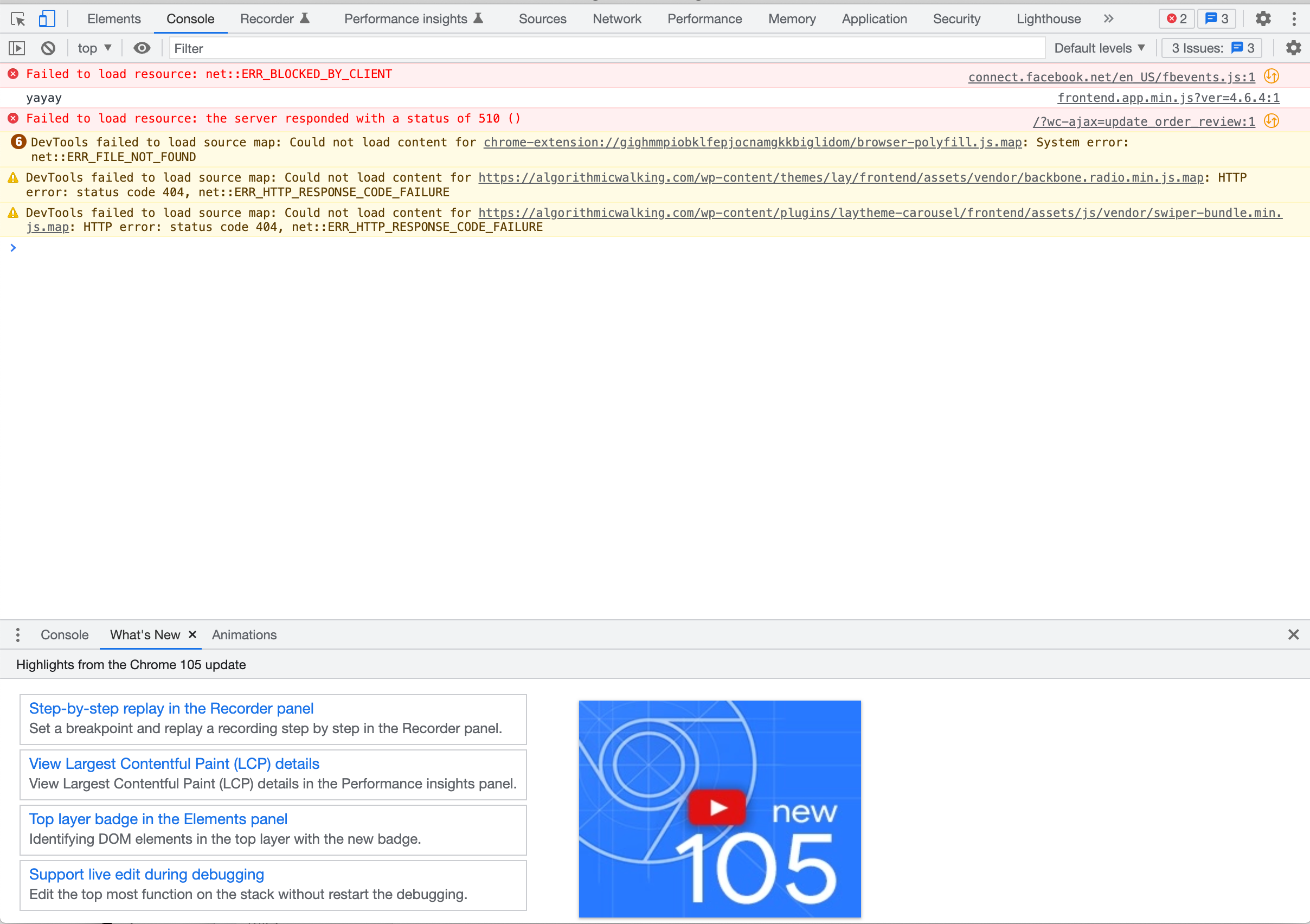
Task: Open Step-by-step replay in Recorder link
Action: click(x=171, y=708)
